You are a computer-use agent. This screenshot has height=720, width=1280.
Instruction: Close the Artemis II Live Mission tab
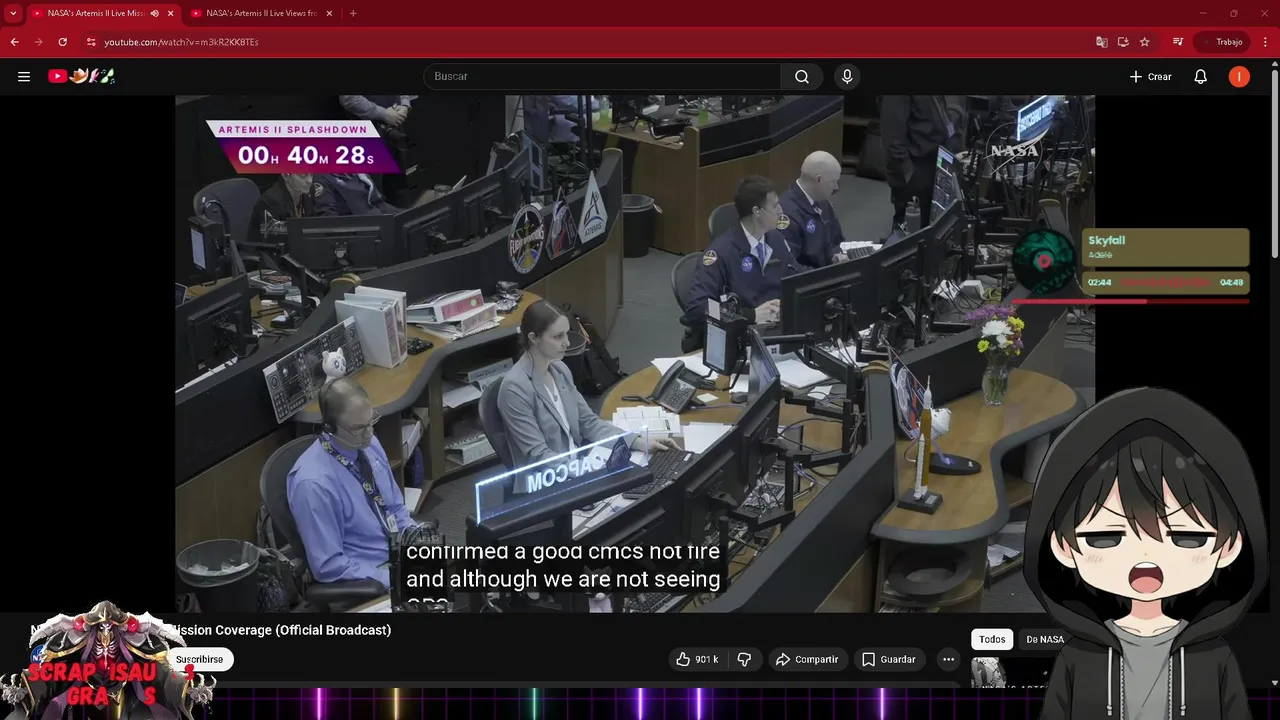point(170,13)
